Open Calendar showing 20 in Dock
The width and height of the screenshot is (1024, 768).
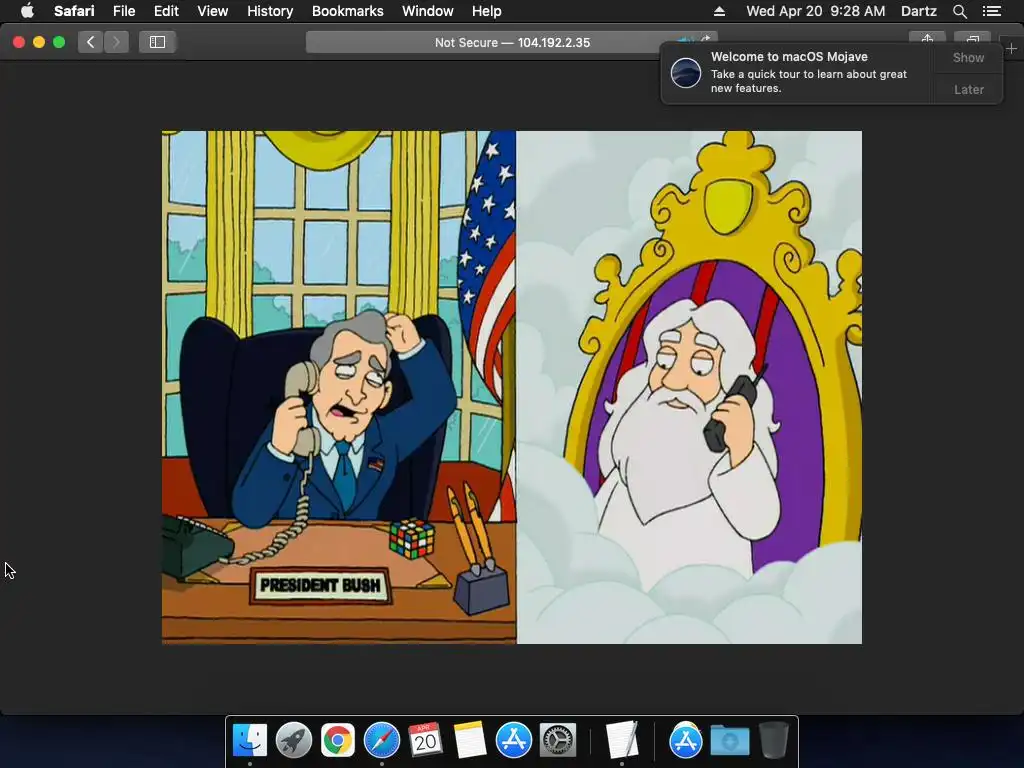[425, 740]
